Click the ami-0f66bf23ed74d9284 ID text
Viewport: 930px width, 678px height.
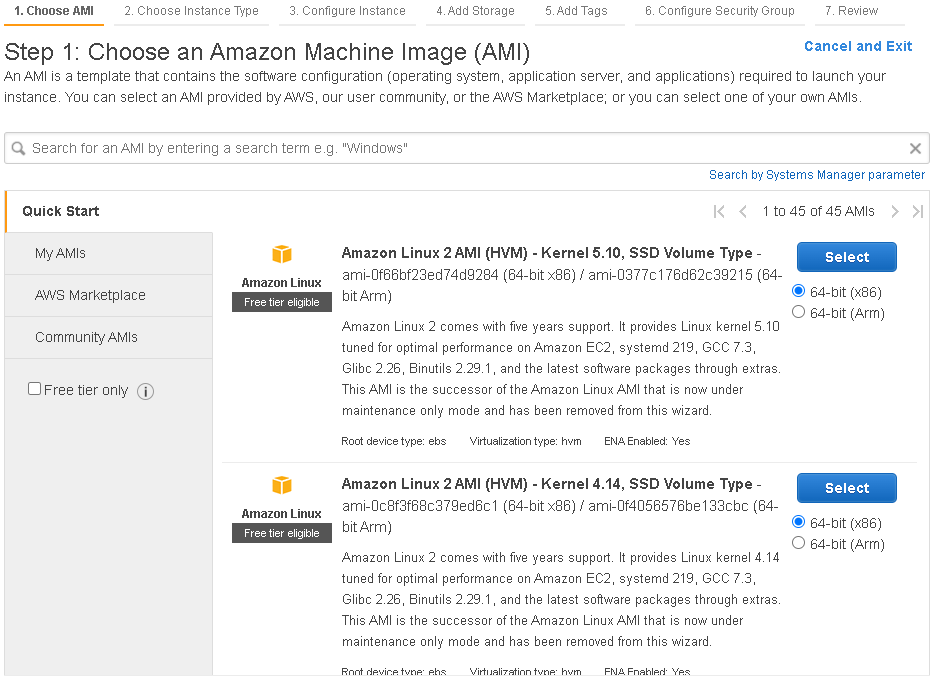pos(420,275)
